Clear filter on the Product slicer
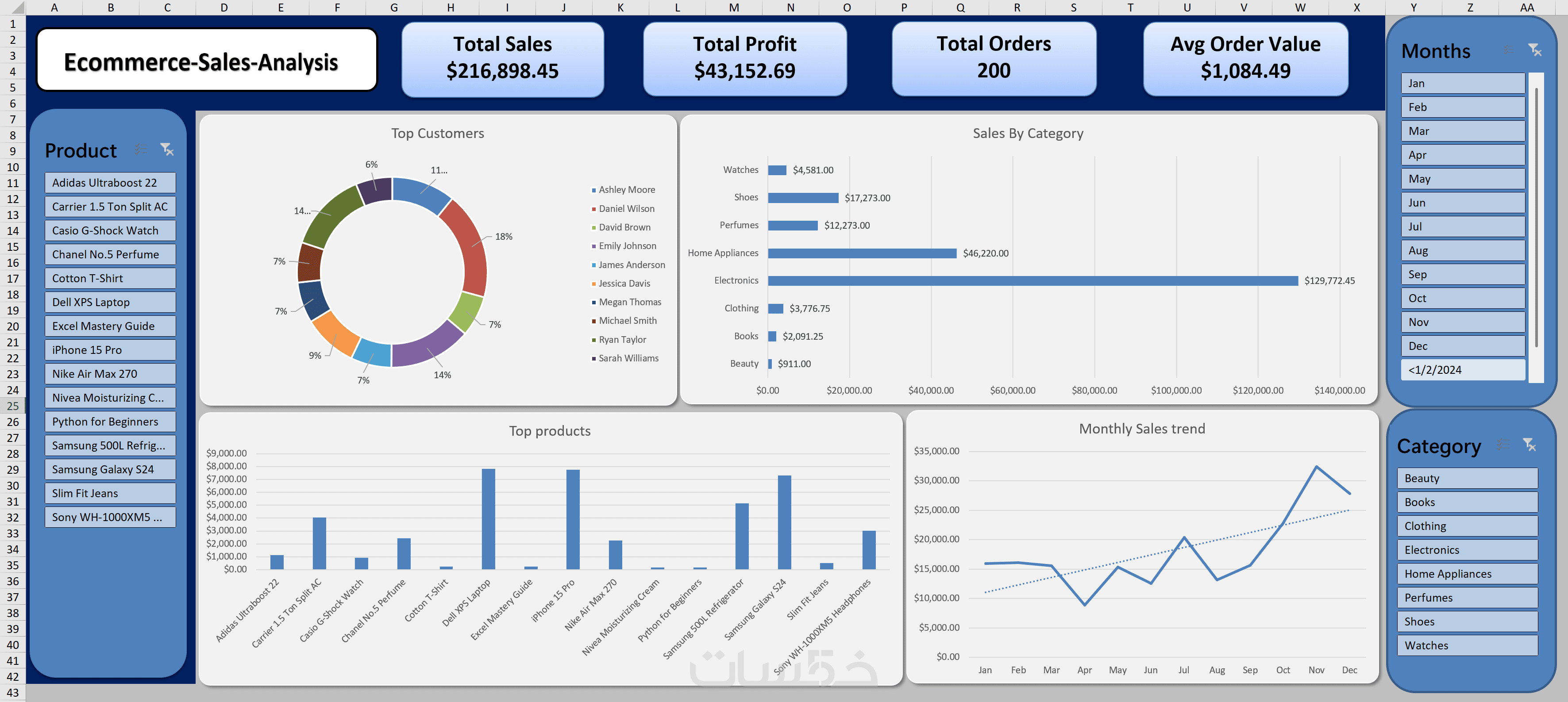Viewport: 1568px width, 702px height. pyautogui.click(x=167, y=149)
